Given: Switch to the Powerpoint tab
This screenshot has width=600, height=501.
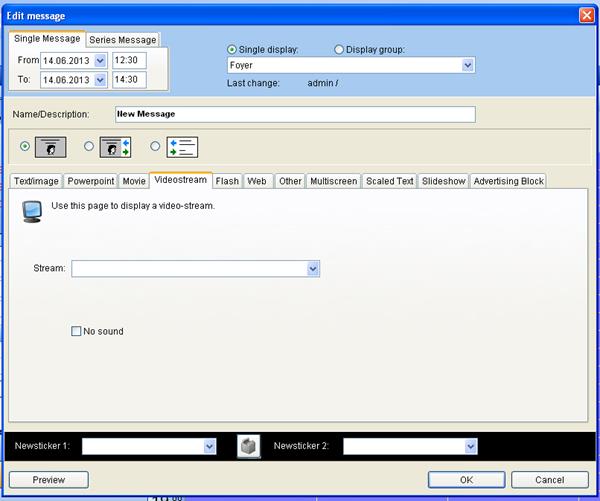Looking at the screenshot, I should [92, 181].
